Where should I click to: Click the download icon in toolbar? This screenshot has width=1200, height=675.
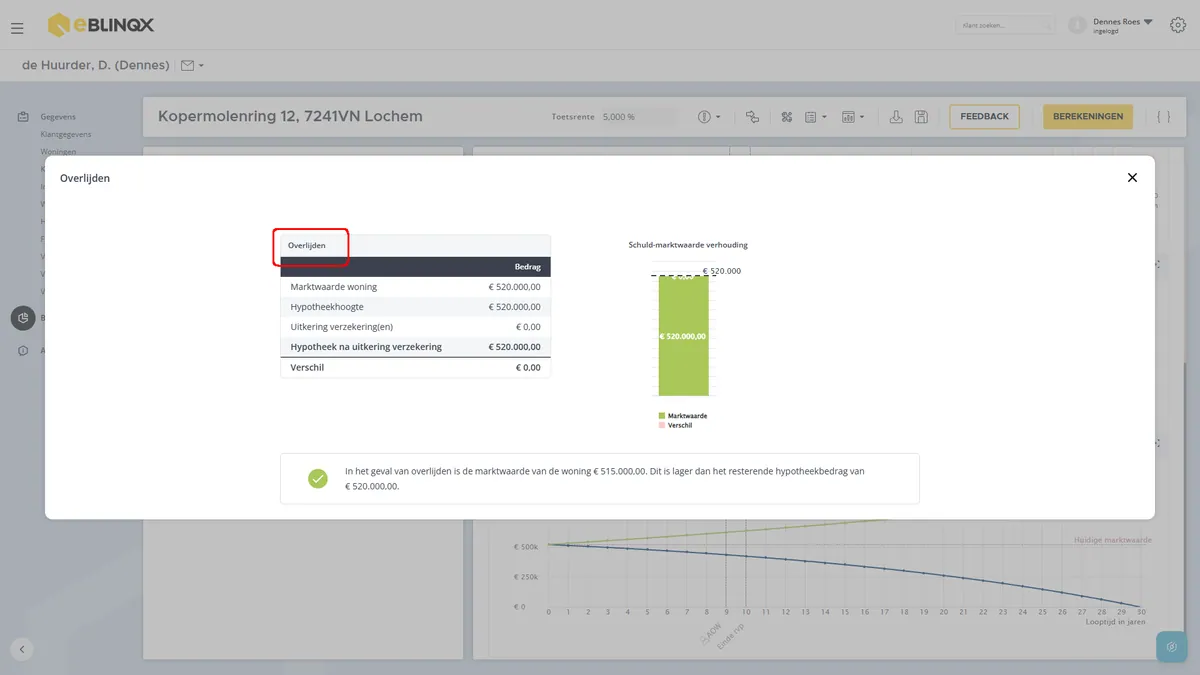tap(896, 117)
